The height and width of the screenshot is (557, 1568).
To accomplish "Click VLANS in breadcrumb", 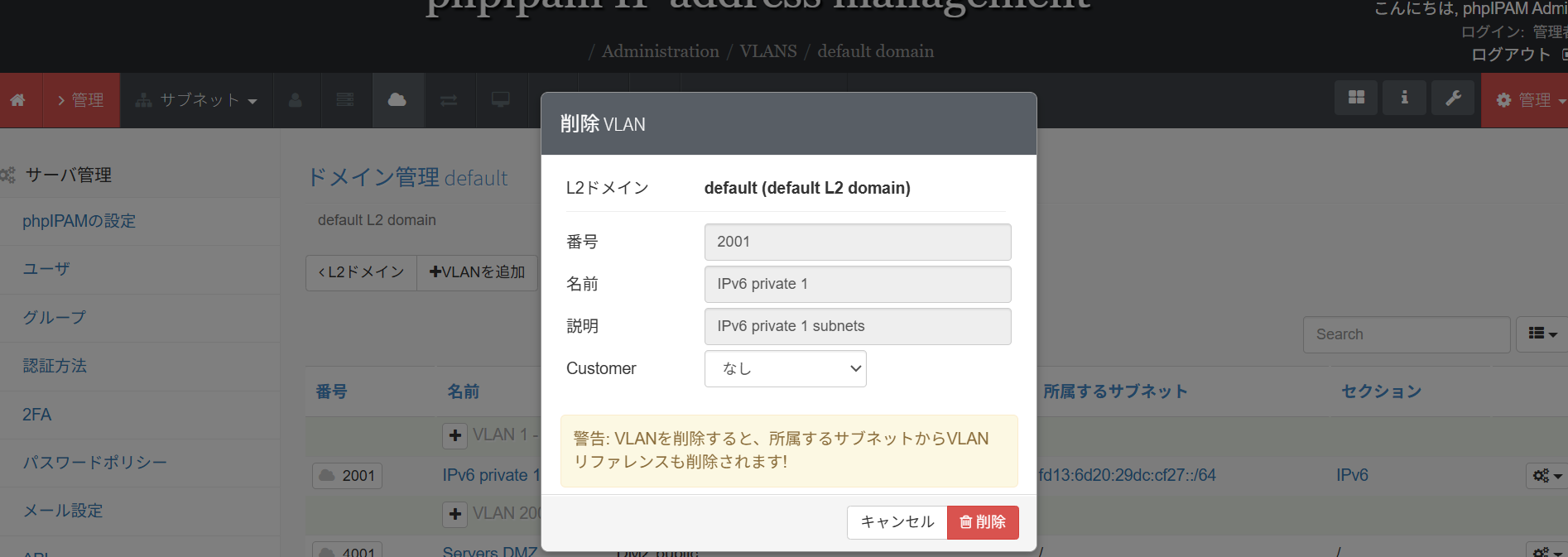I will (x=768, y=51).
